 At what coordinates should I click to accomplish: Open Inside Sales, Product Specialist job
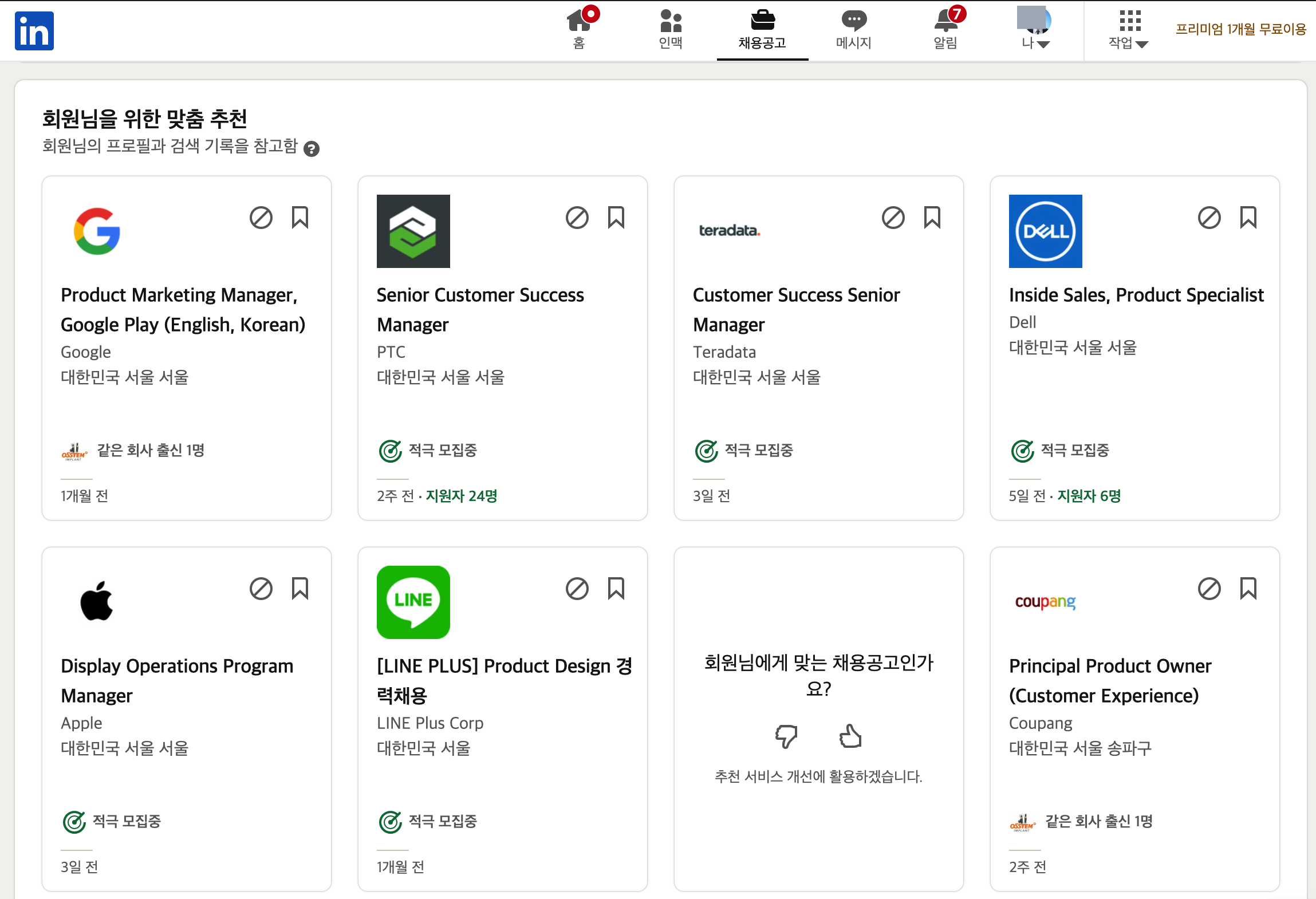click(x=1136, y=295)
